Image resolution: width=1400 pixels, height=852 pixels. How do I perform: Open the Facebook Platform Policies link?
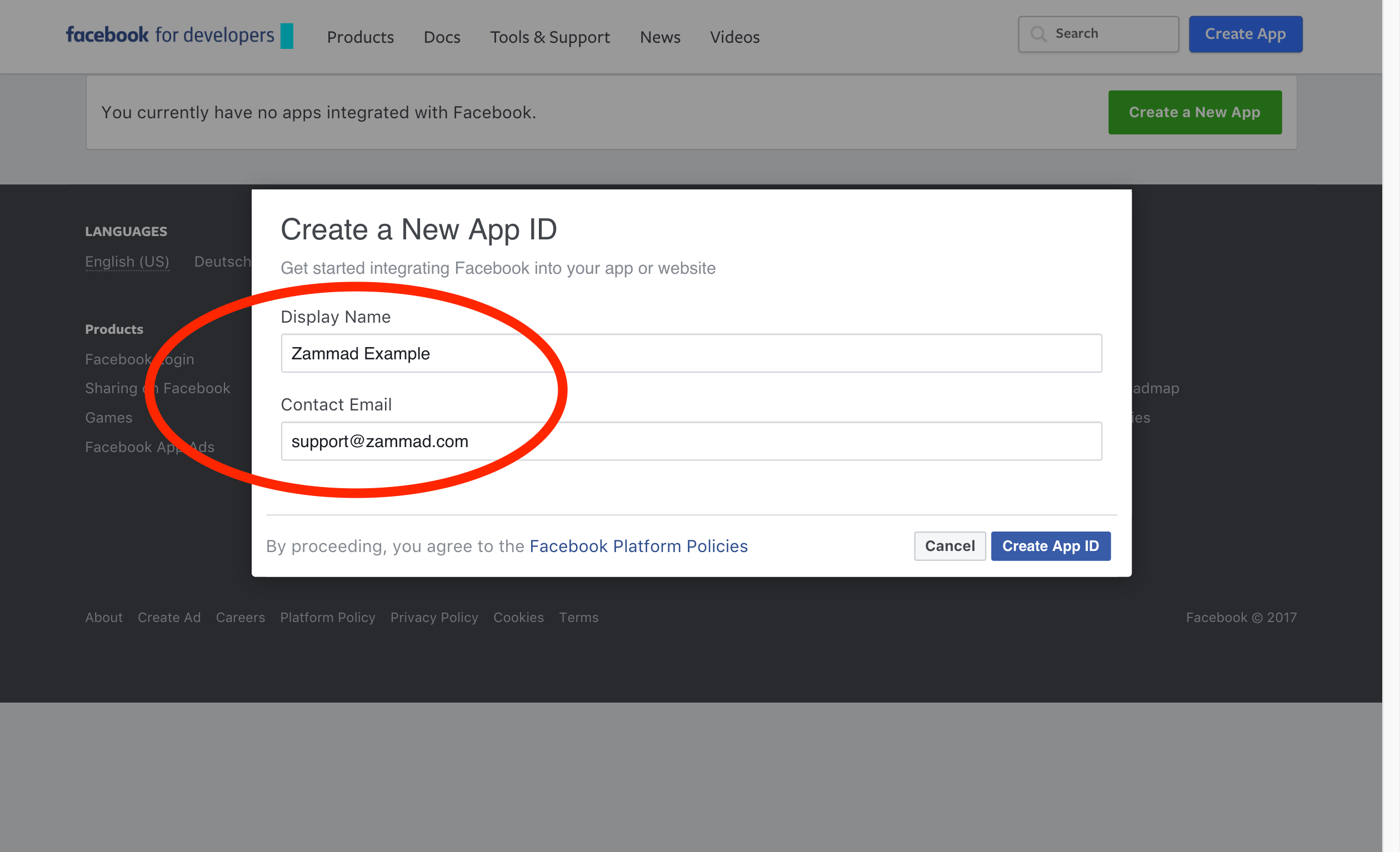(x=639, y=546)
